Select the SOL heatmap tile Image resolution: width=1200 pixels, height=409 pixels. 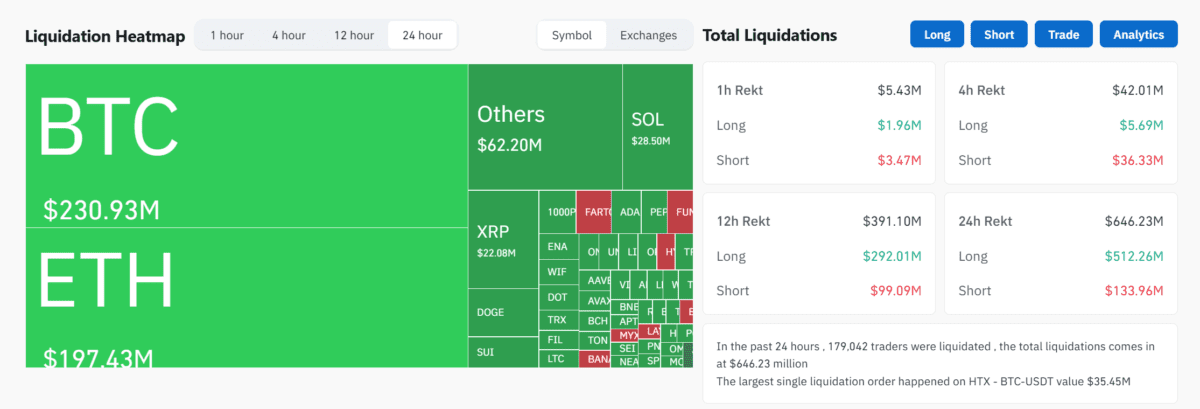(657, 127)
